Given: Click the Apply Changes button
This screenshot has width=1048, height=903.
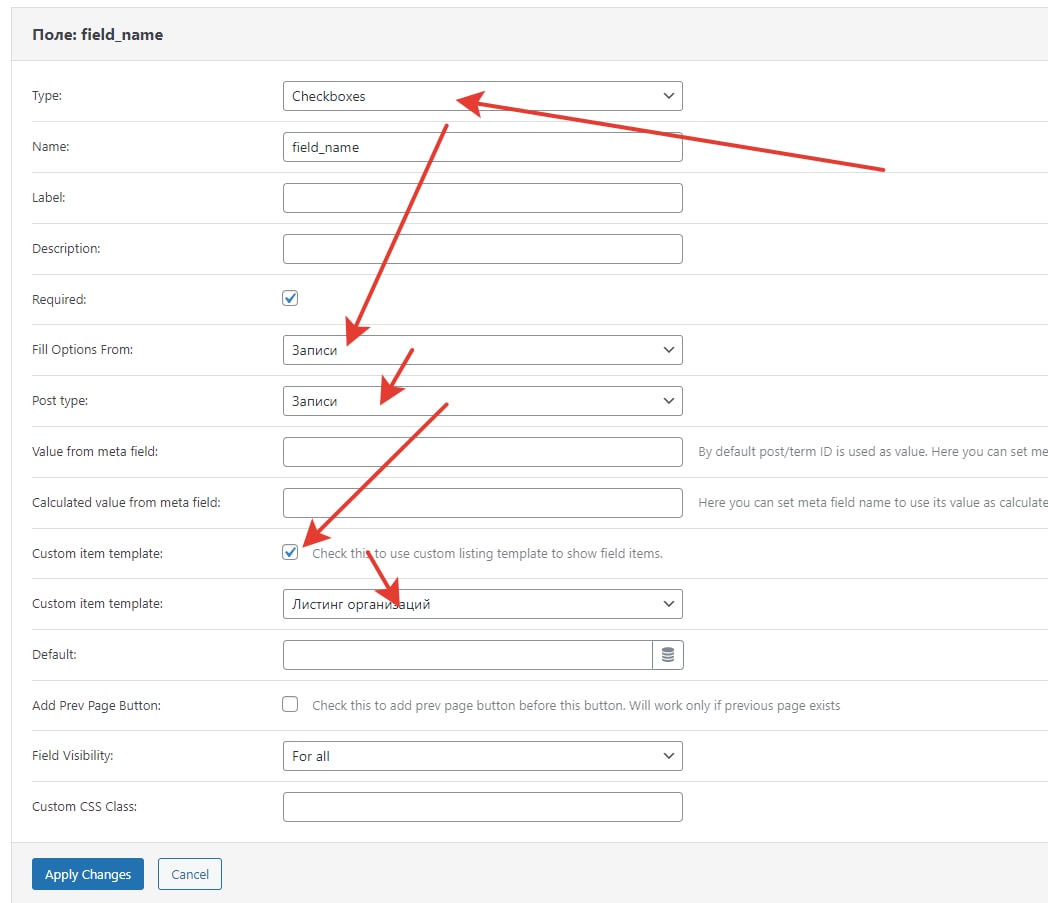Looking at the screenshot, I should click(88, 874).
